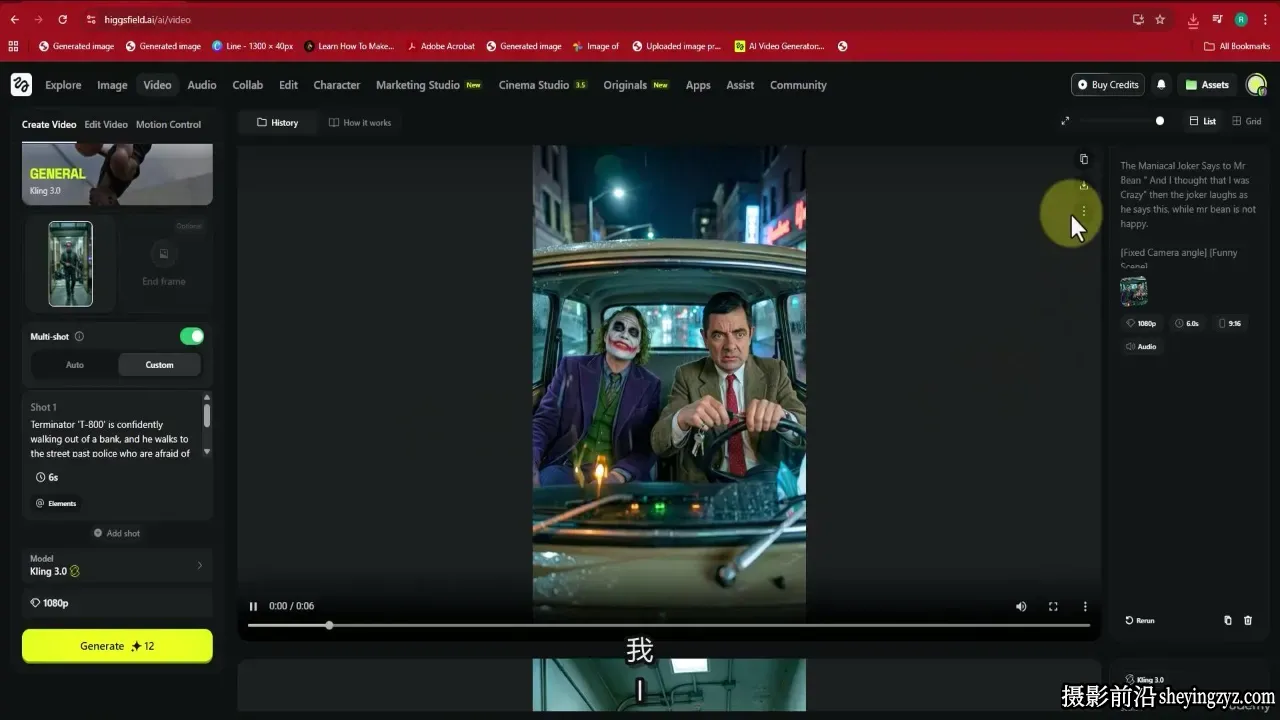1280x720 pixels.
Task: Enter fullscreen on the video player
Action: 1053,606
